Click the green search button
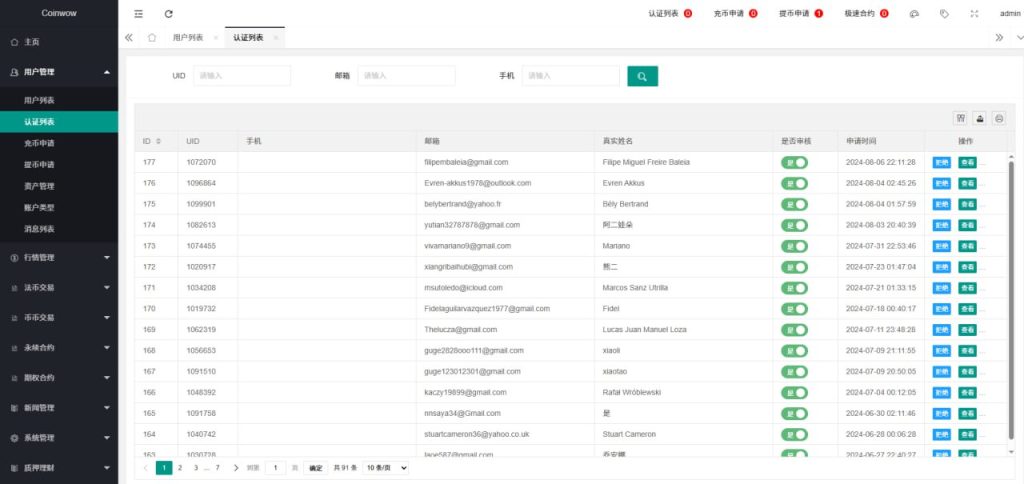 pyautogui.click(x=642, y=76)
